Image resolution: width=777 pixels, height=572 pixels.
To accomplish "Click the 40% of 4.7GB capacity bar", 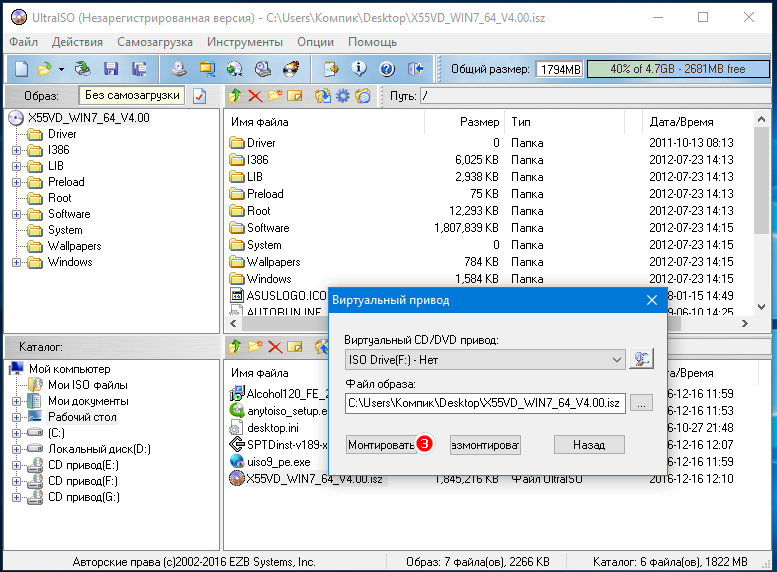I will pos(677,69).
